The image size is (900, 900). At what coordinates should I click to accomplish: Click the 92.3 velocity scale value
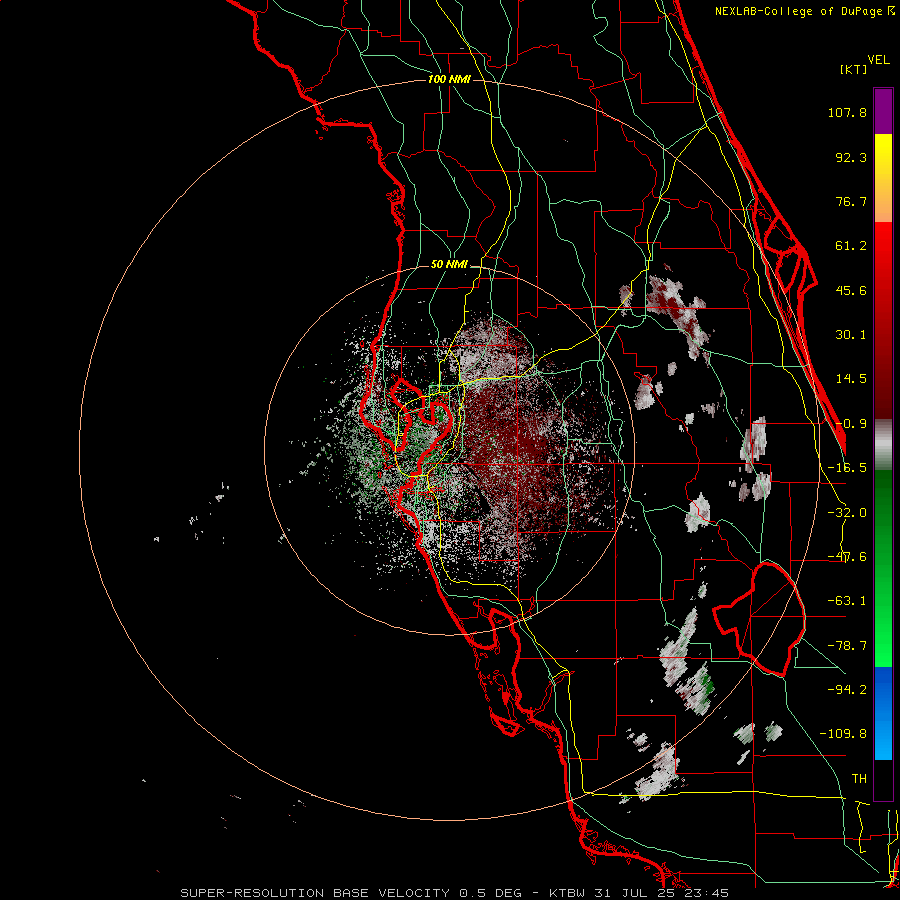pyautogui.click(x=851, y=157)
